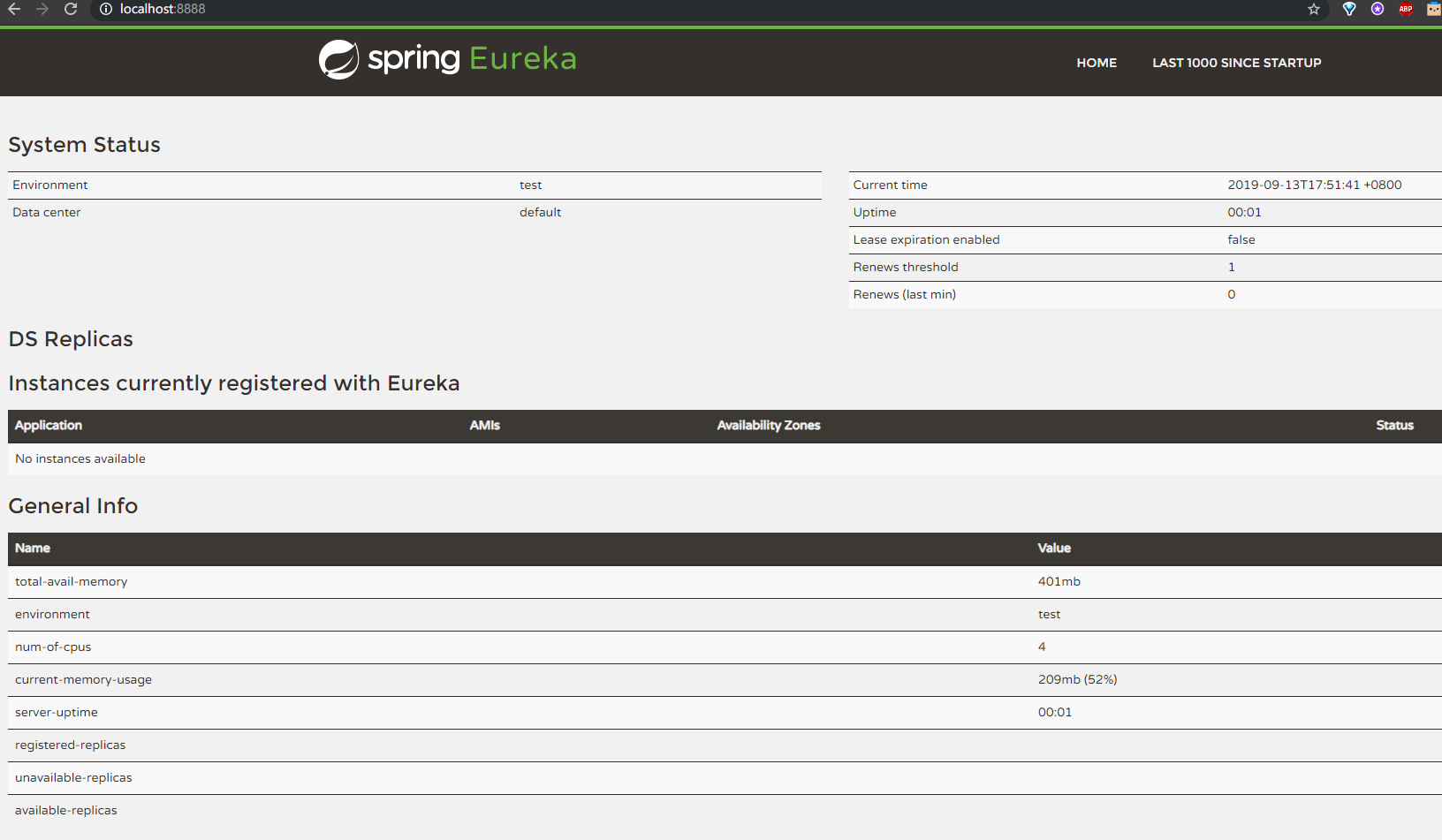1442x840 pixels.
Task: Click the num-of-cpus row name
Action: click(53, 647)
